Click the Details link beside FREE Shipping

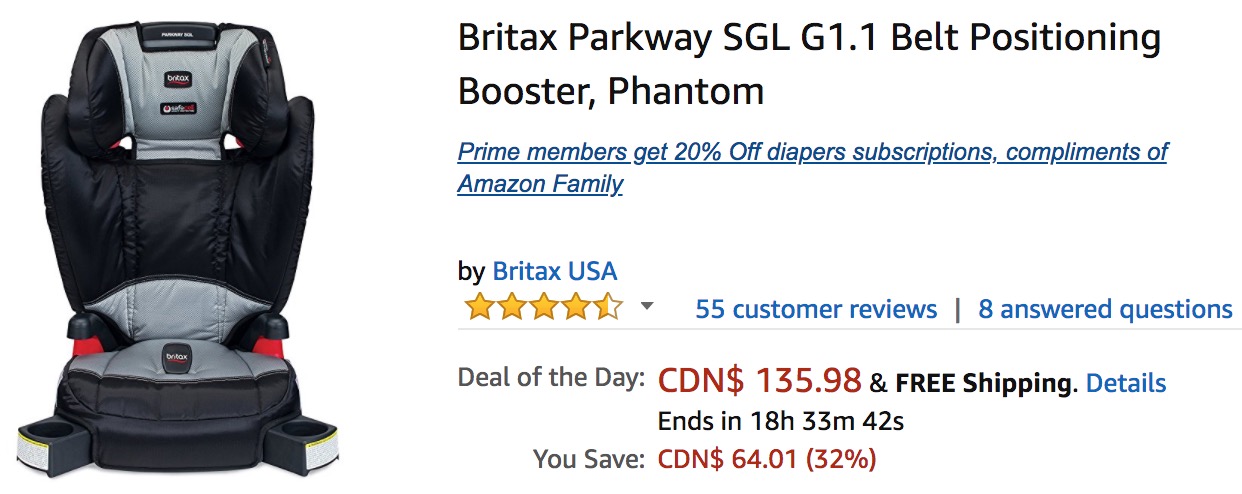coord(1125,383)
